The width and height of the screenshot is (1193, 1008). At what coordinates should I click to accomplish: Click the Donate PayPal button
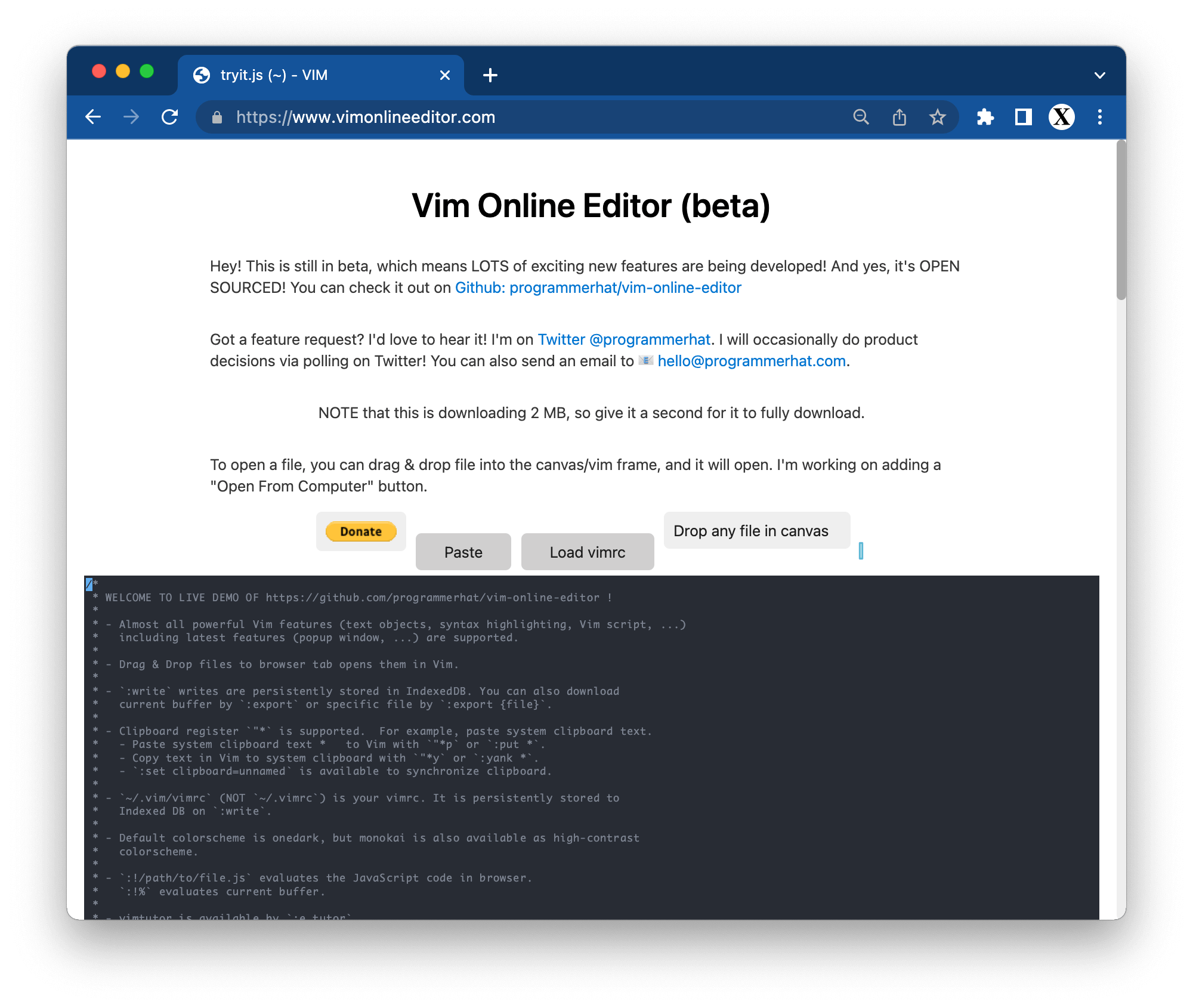(361, 531)
